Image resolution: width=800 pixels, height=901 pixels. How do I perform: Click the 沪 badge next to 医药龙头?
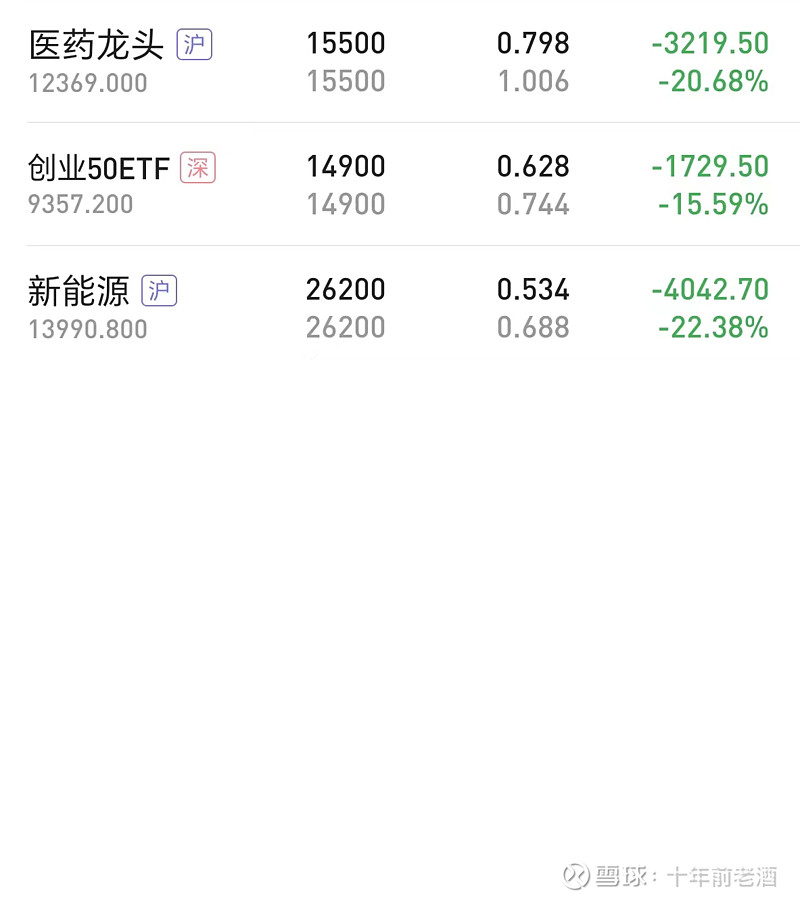coord(194,45)
